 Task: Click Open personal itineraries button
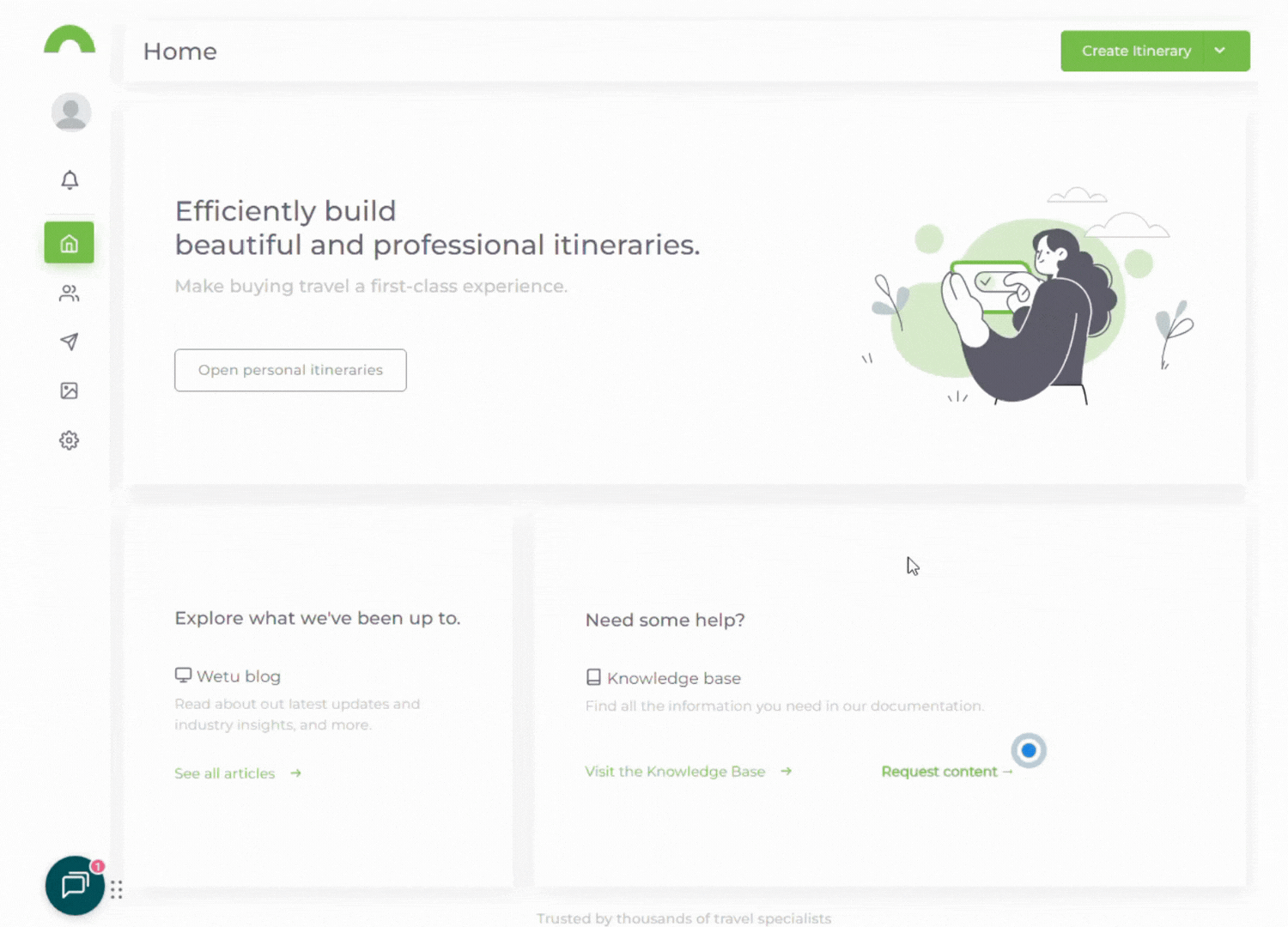click(x=290, y=370)
